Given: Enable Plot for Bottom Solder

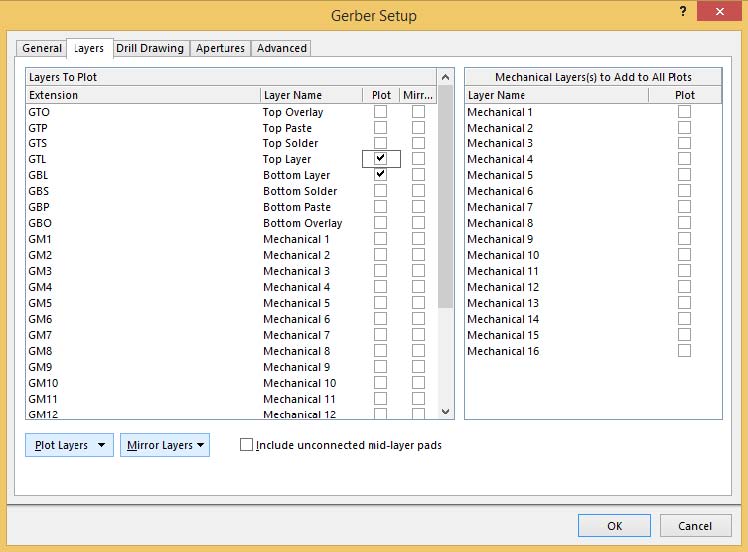Looking at the screenshot, I should coord(380,191).
